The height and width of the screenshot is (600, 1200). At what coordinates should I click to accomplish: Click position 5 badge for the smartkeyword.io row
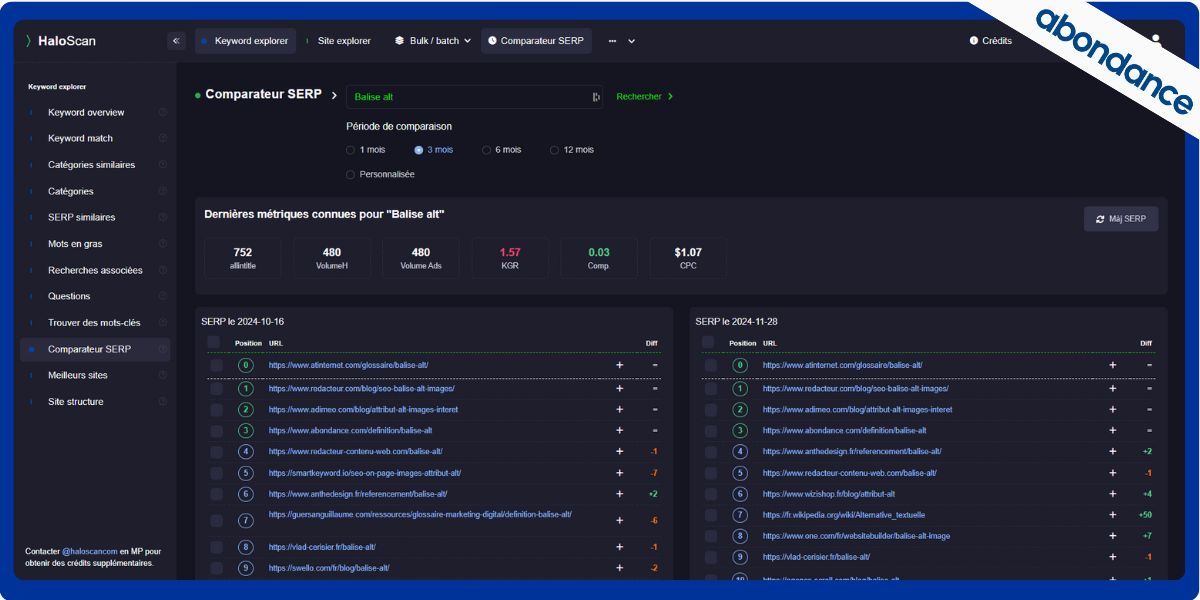click(246, 473)
